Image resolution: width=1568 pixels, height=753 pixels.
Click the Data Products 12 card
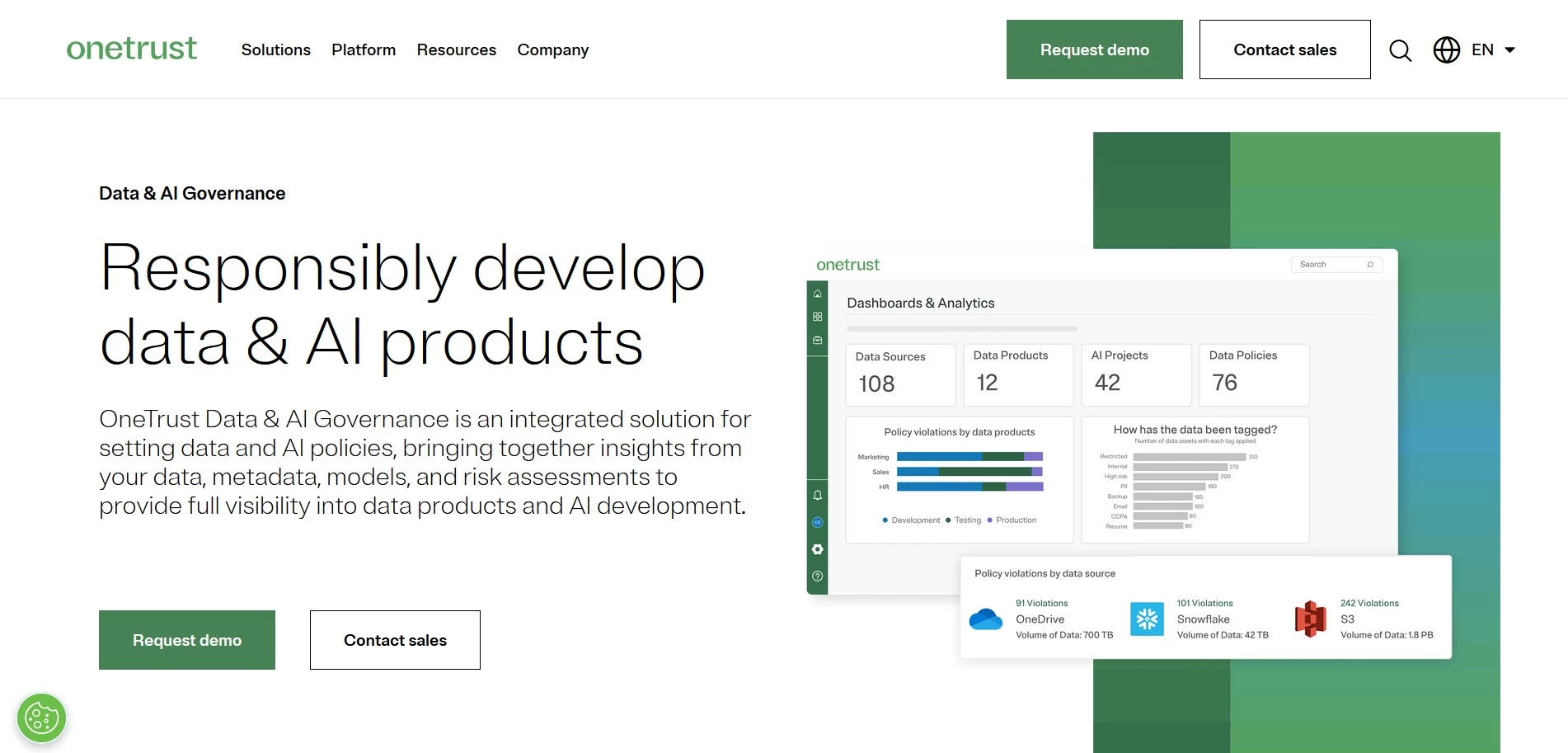pyautogui.click(x=1018, y=375)
